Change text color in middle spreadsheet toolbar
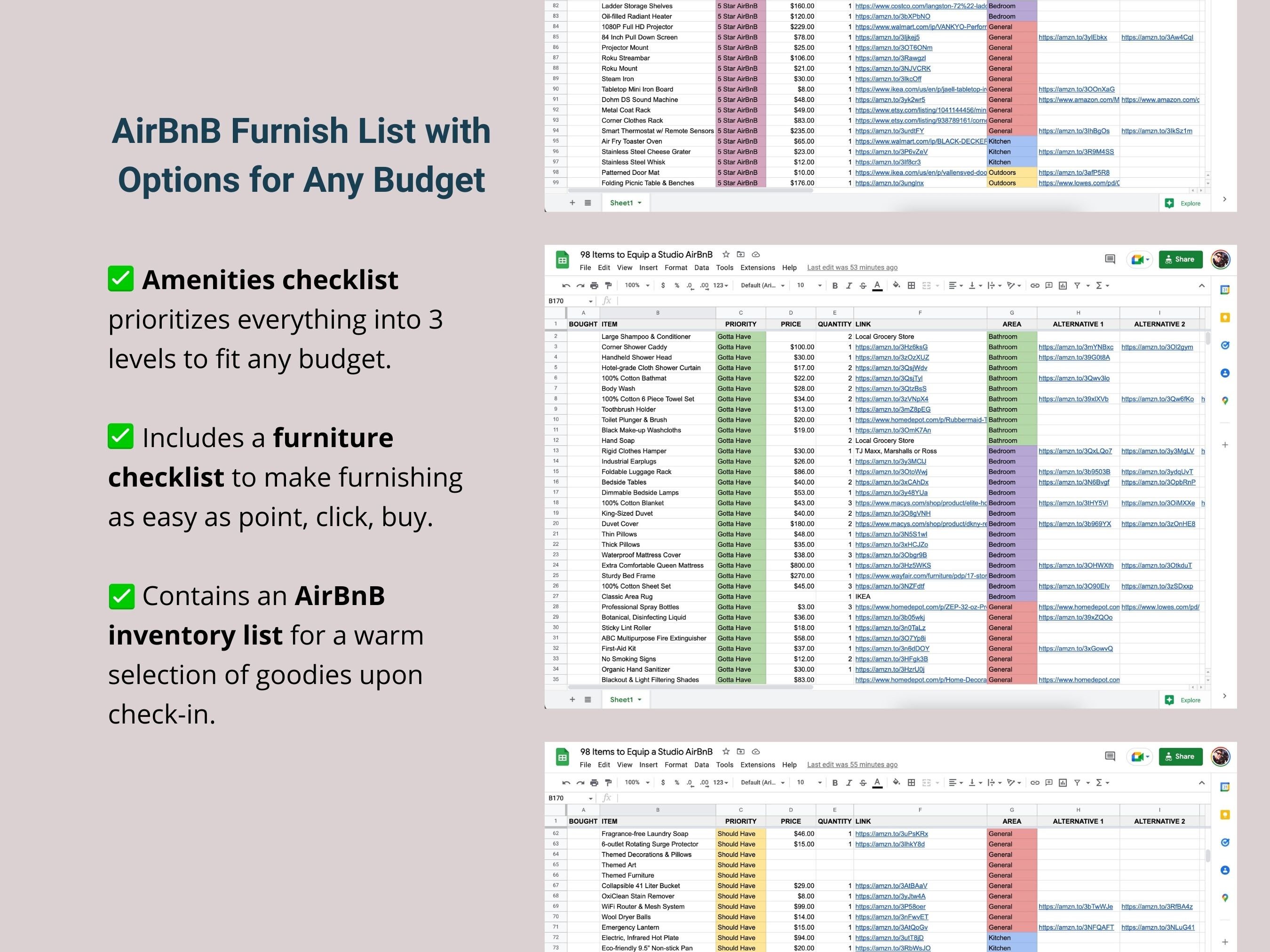Image resolution: width=1270 pixels, height=952 pixels. tap(877, 285)
